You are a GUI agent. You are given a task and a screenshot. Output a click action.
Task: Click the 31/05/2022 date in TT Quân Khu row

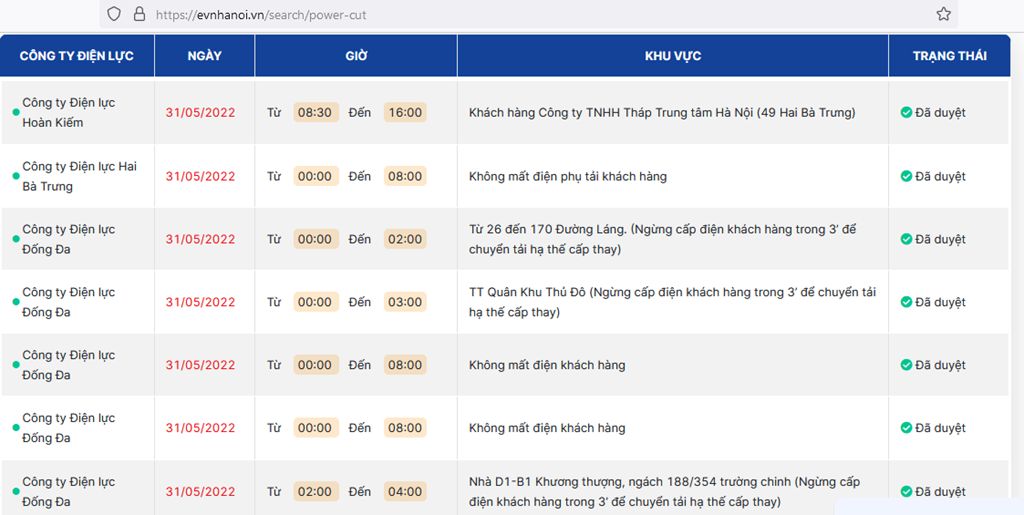pyautogui.click(x=200, y=302)
